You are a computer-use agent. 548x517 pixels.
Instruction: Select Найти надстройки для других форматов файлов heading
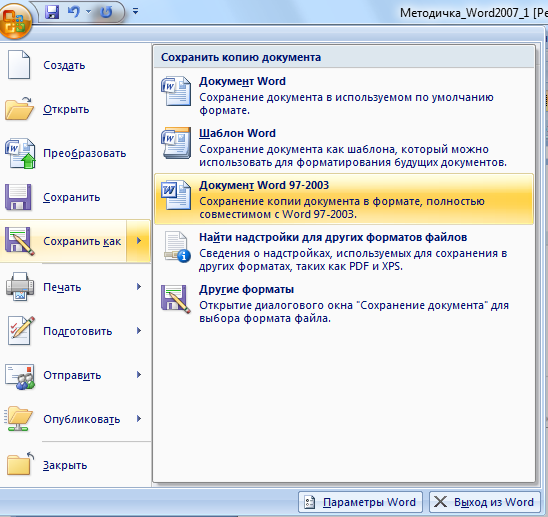point(333,237)
